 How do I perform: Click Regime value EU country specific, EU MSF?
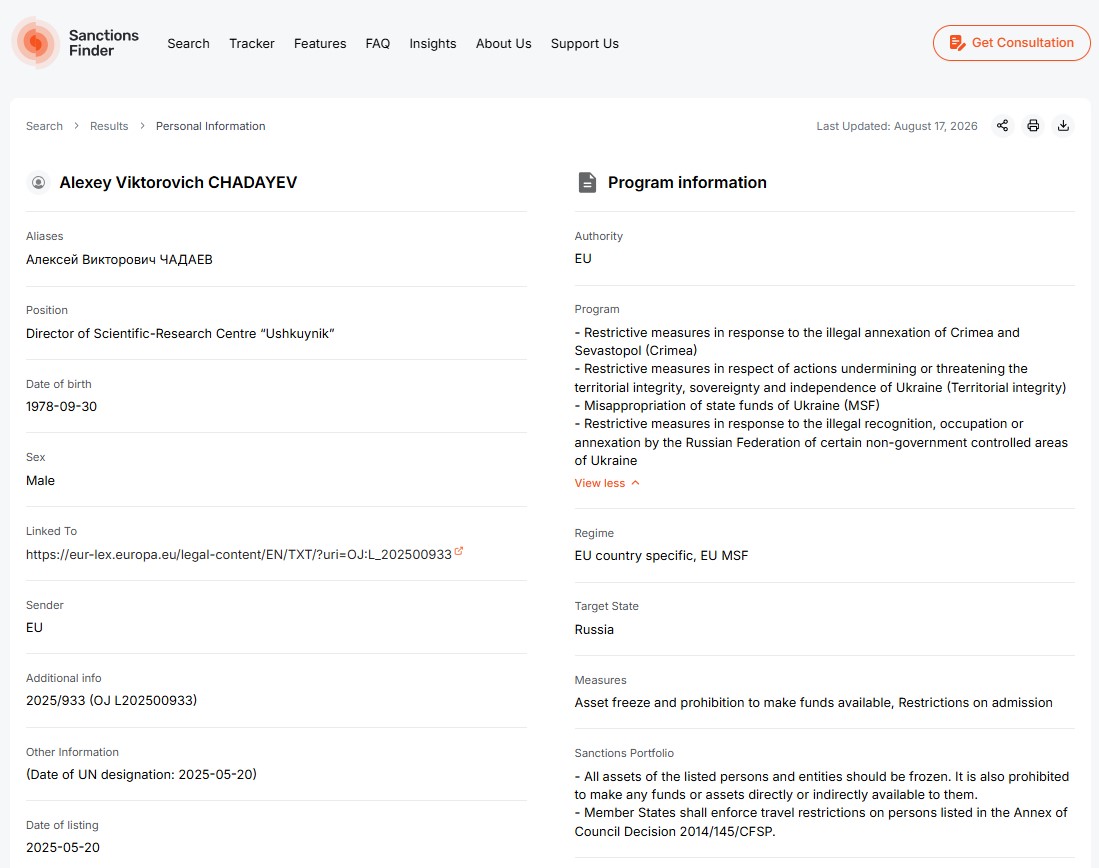pos(662,556)
